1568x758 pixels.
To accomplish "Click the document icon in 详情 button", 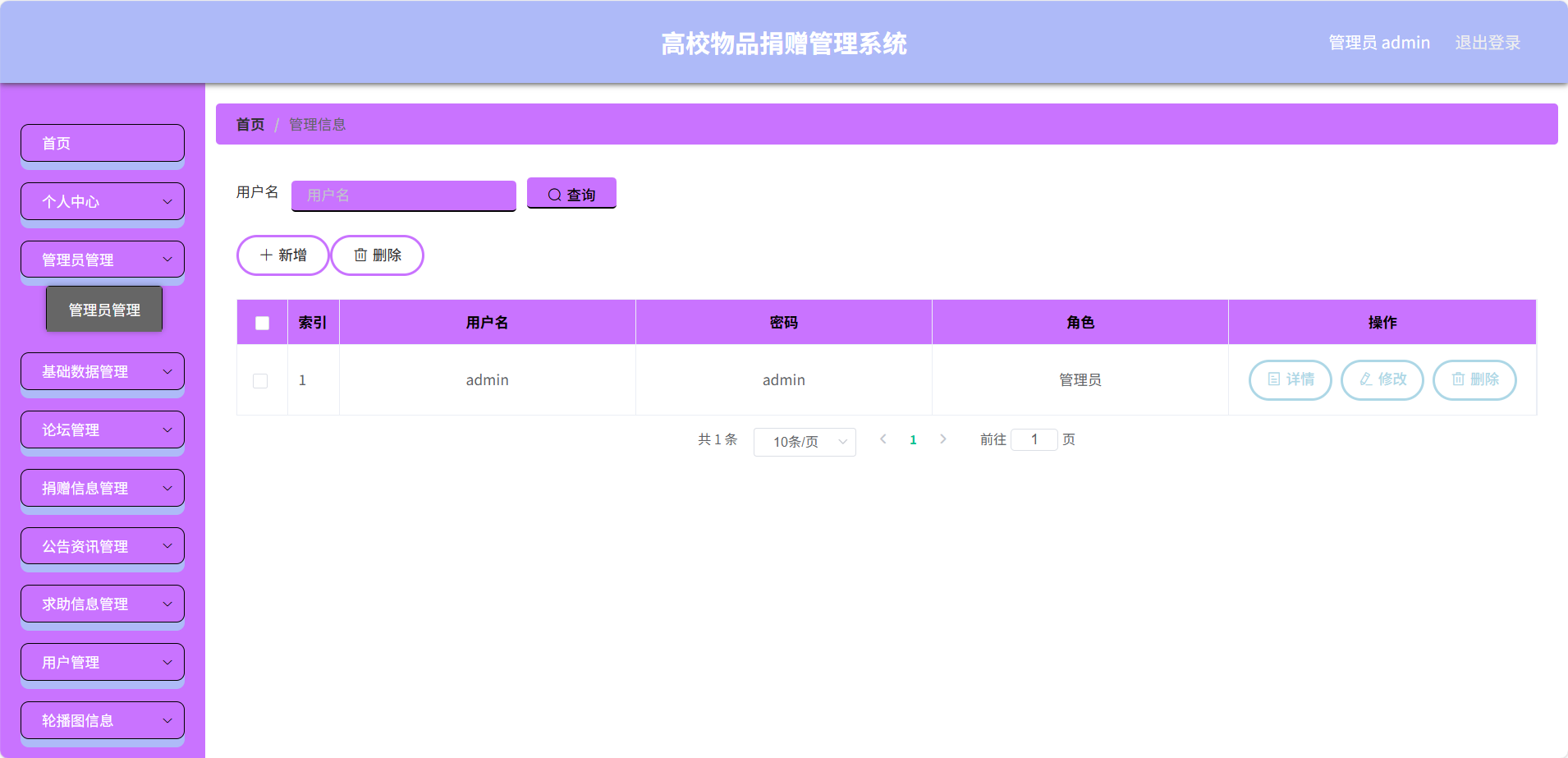I will 1274,379.
